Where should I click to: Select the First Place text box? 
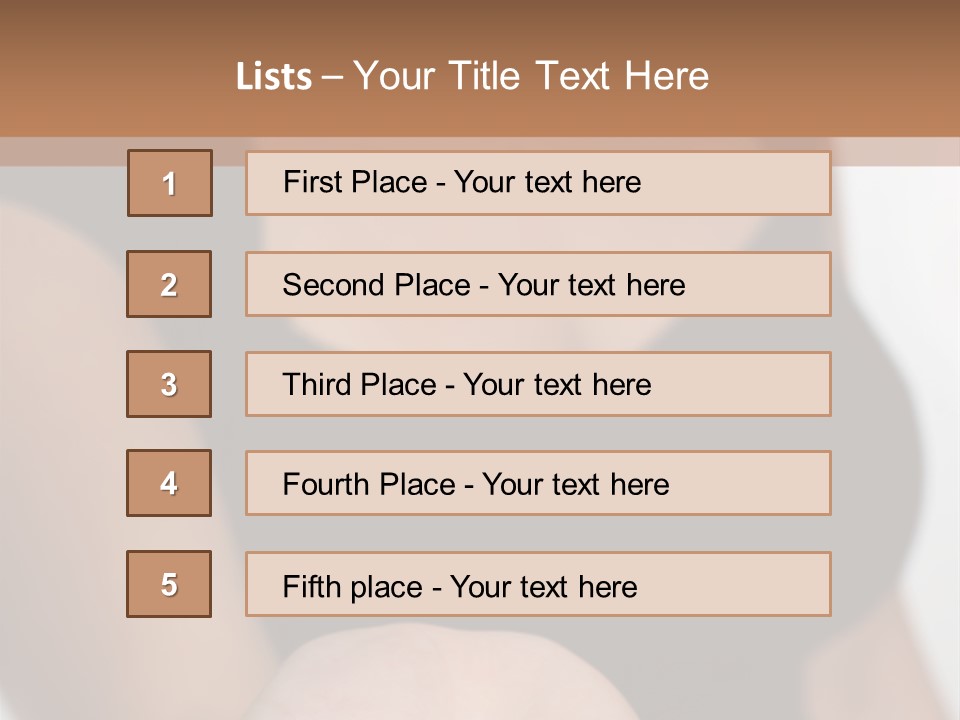538,183
